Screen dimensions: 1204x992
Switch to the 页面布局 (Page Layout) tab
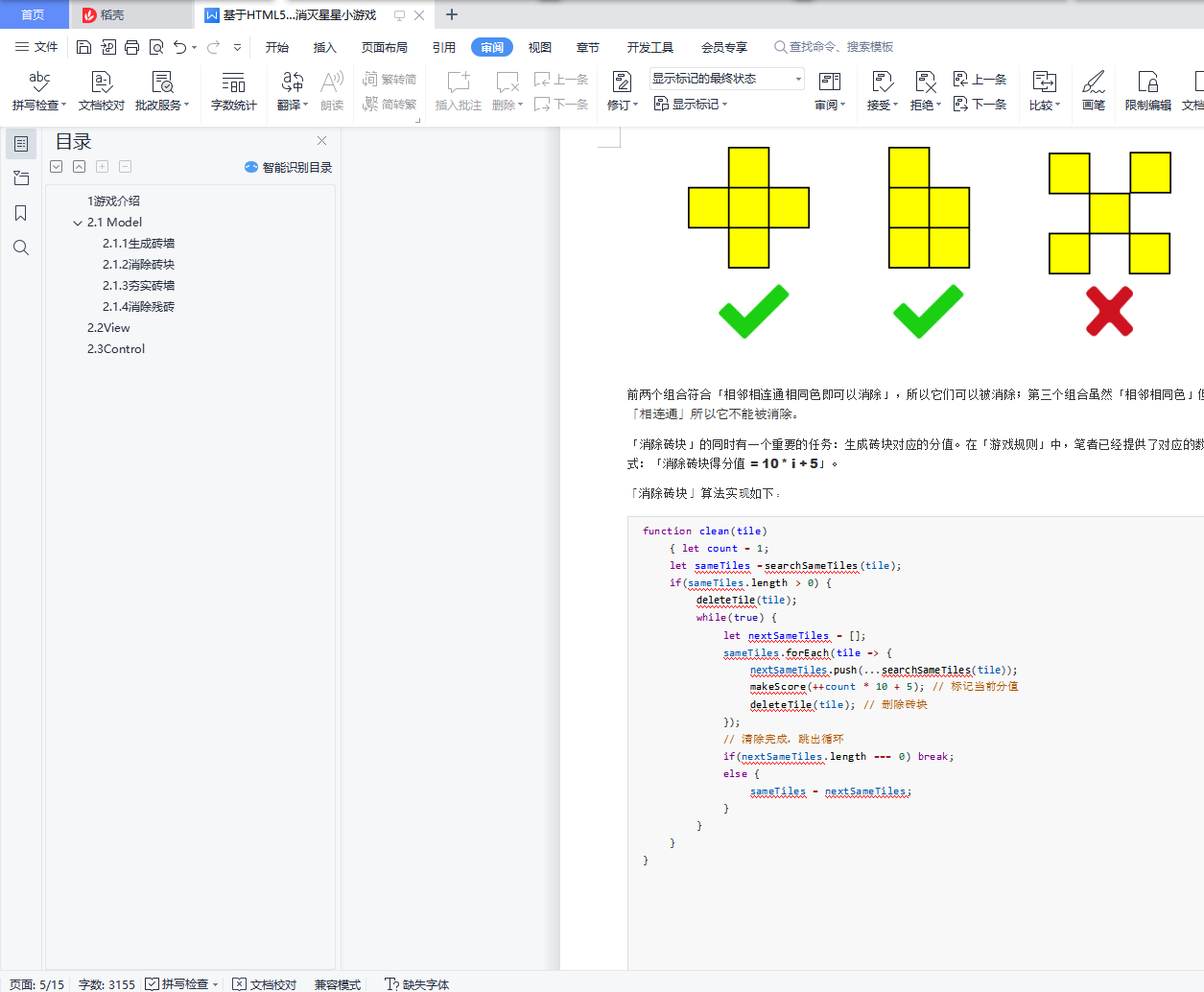click(385, 47)
